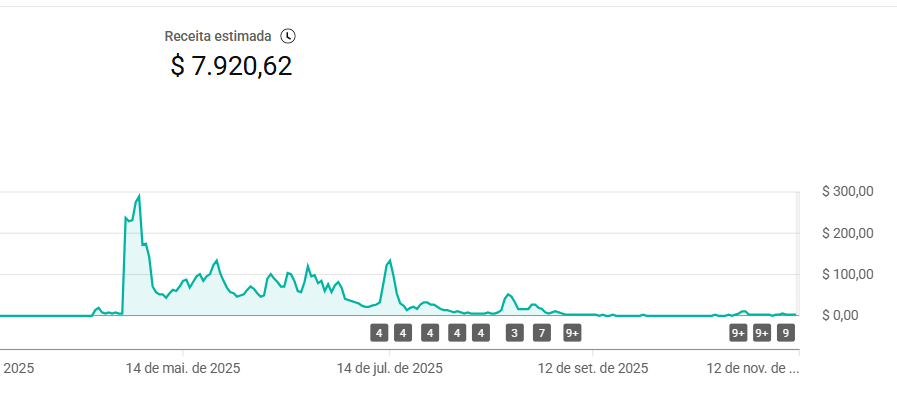Click the $ 100,00 axis label
The image size is (897, 401).
[848, 274]
